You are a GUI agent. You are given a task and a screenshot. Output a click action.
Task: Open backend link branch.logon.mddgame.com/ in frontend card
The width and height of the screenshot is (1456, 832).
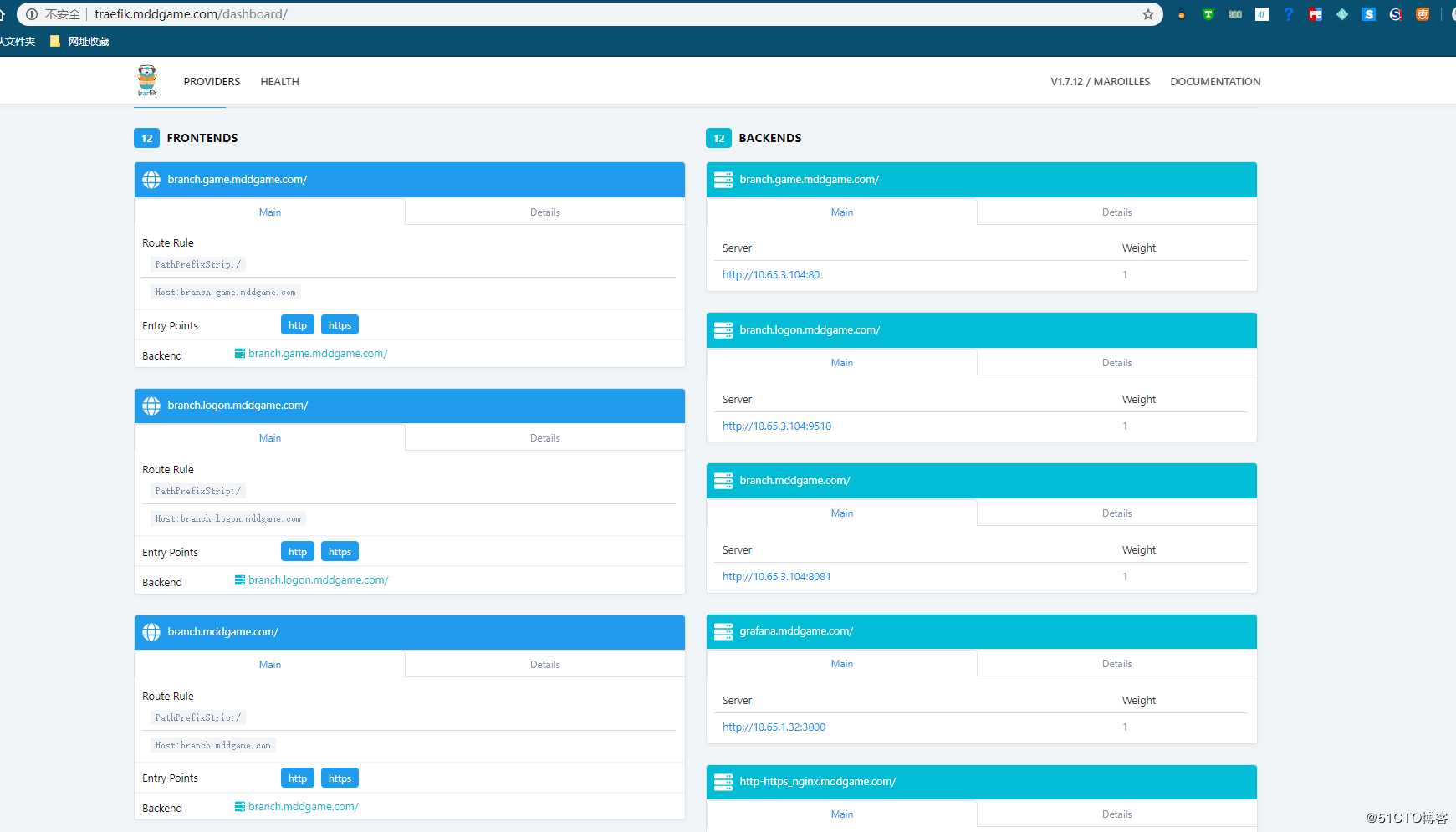tap(311, 580)
